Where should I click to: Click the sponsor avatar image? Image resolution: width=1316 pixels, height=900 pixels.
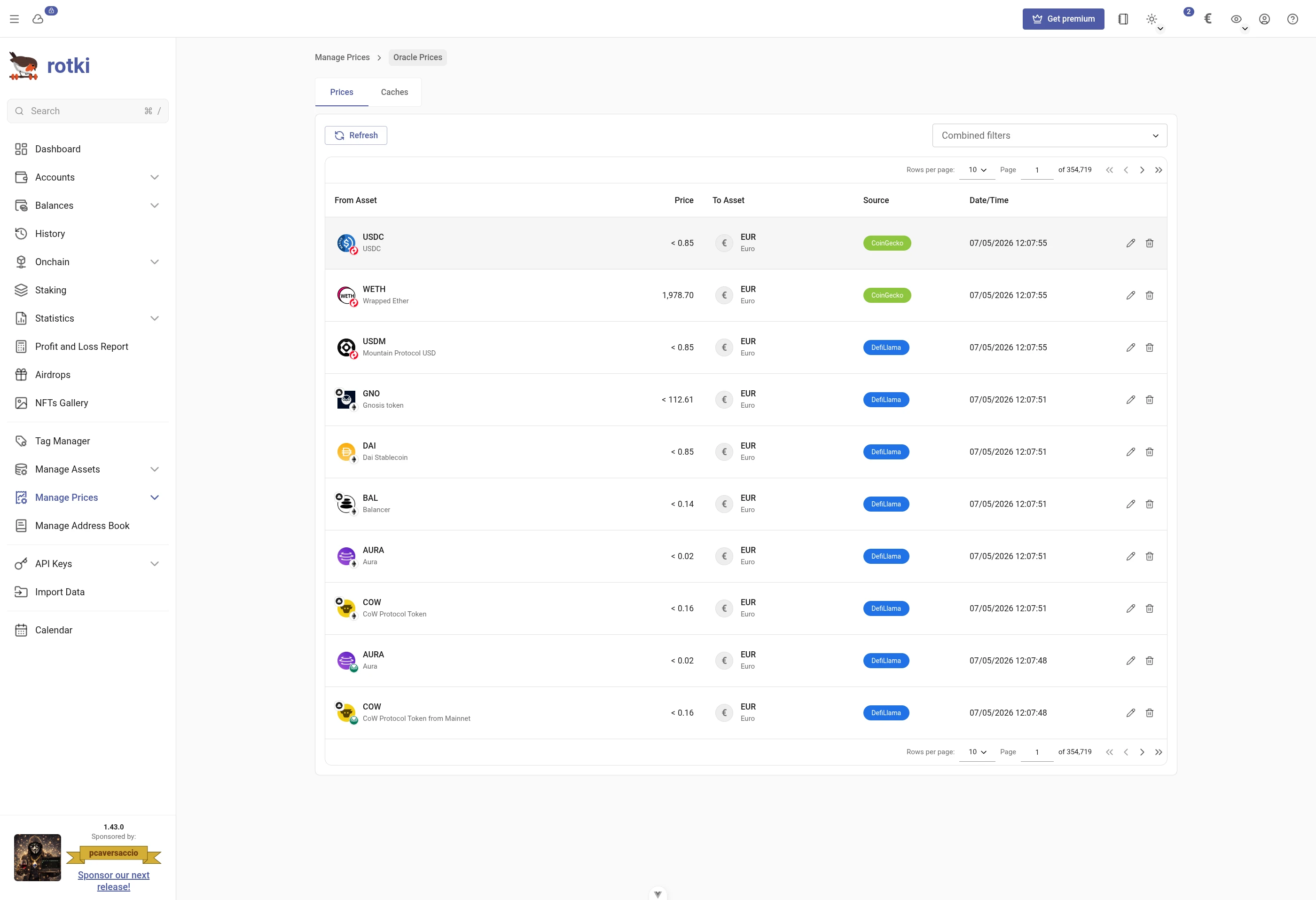click(38, 858)
